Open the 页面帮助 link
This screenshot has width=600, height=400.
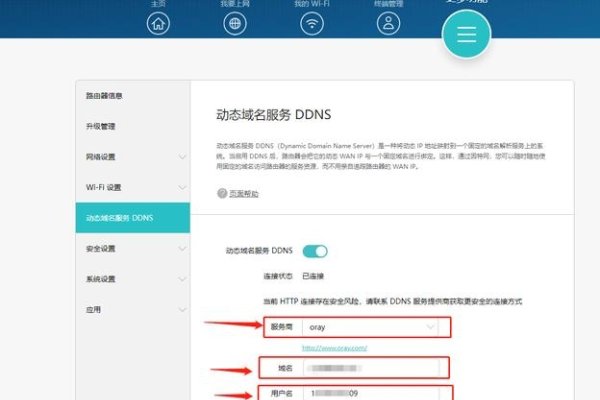244,194
